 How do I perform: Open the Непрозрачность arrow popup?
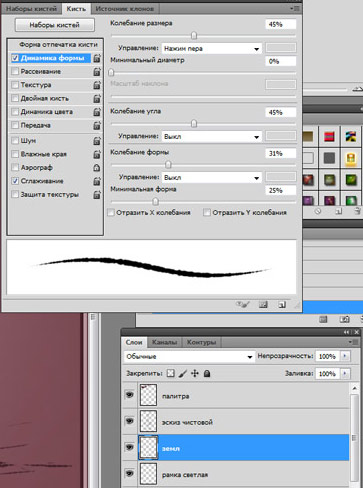click(x=345, y=356)
